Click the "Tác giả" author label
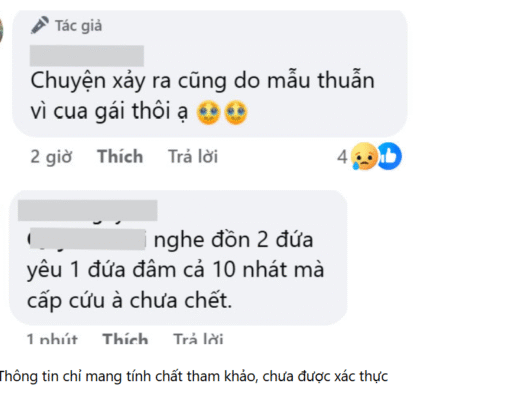 point(78,26)
